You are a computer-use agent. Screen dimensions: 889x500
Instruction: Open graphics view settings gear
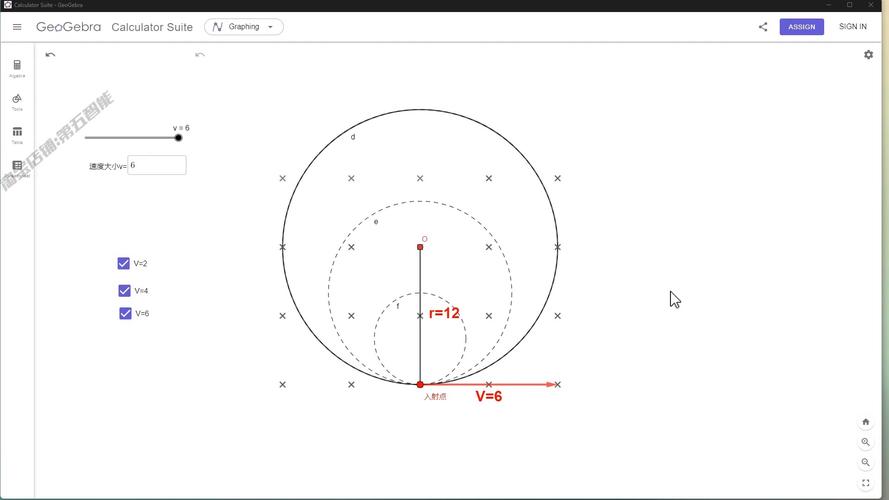[x=868, y=55]
